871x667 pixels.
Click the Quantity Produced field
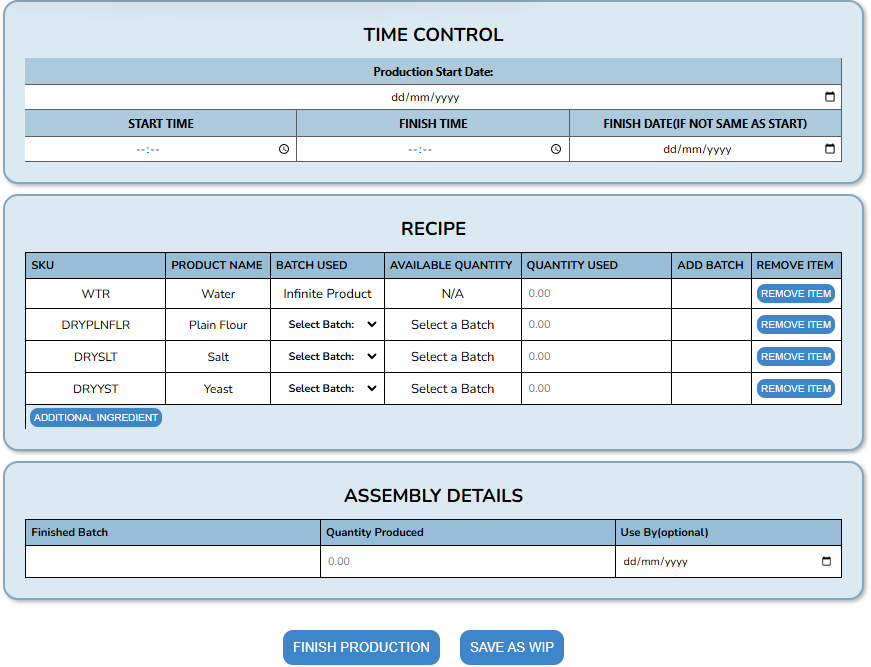click(x=467, y=562)
